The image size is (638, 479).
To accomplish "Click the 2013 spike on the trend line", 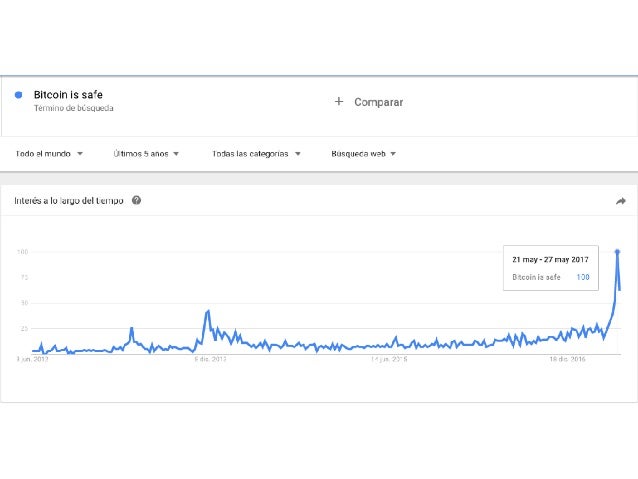I will point(207,311).
